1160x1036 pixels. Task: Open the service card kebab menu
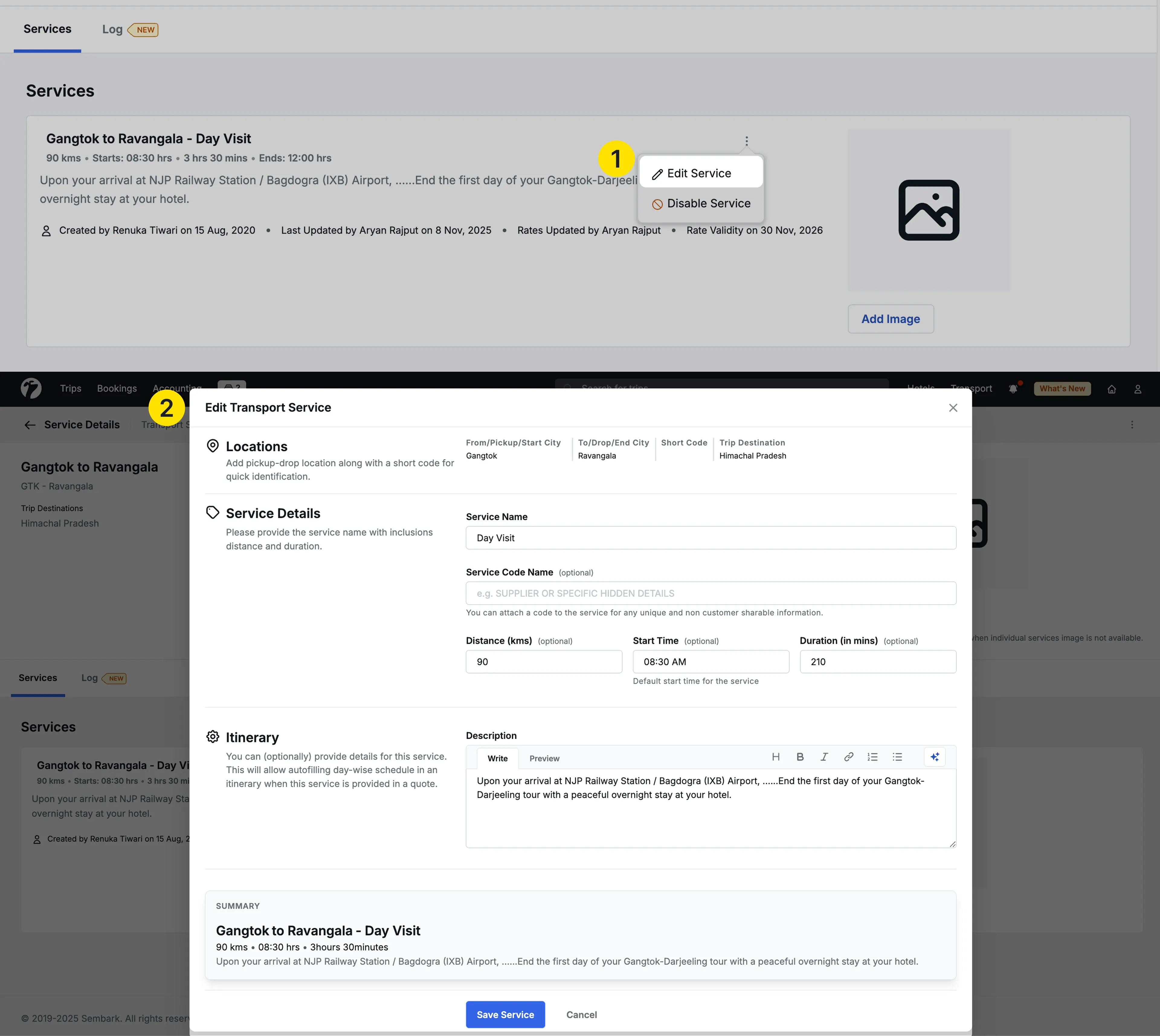click(746, 141)
